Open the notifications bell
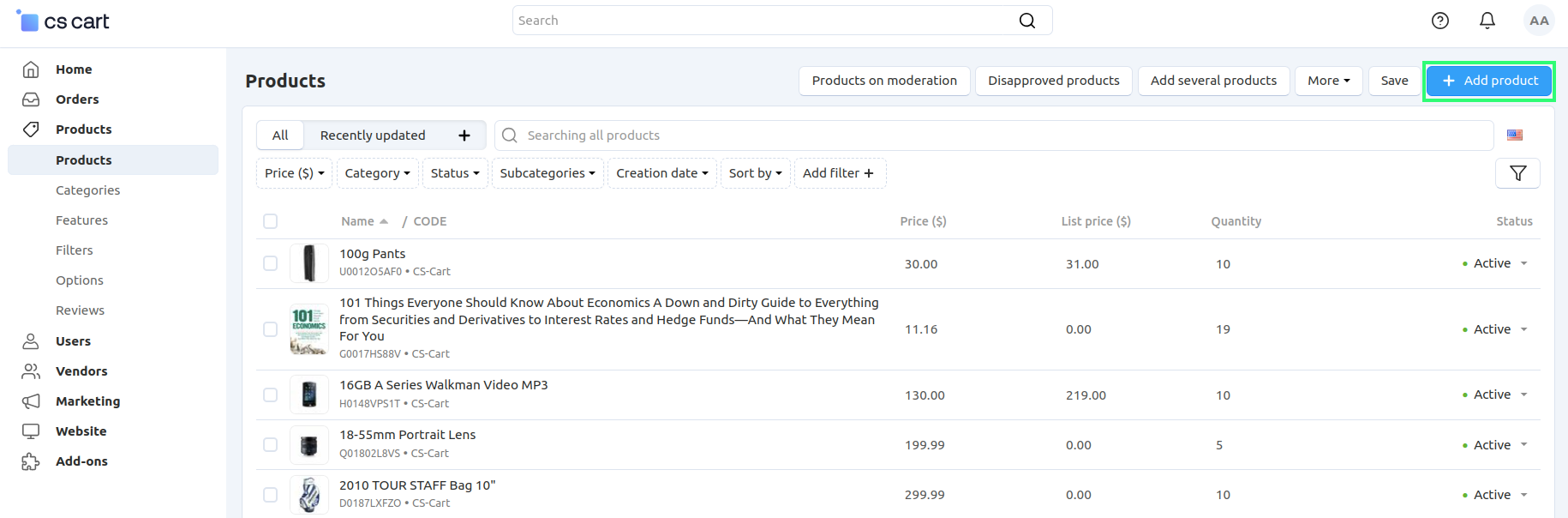 (1487, 21)
